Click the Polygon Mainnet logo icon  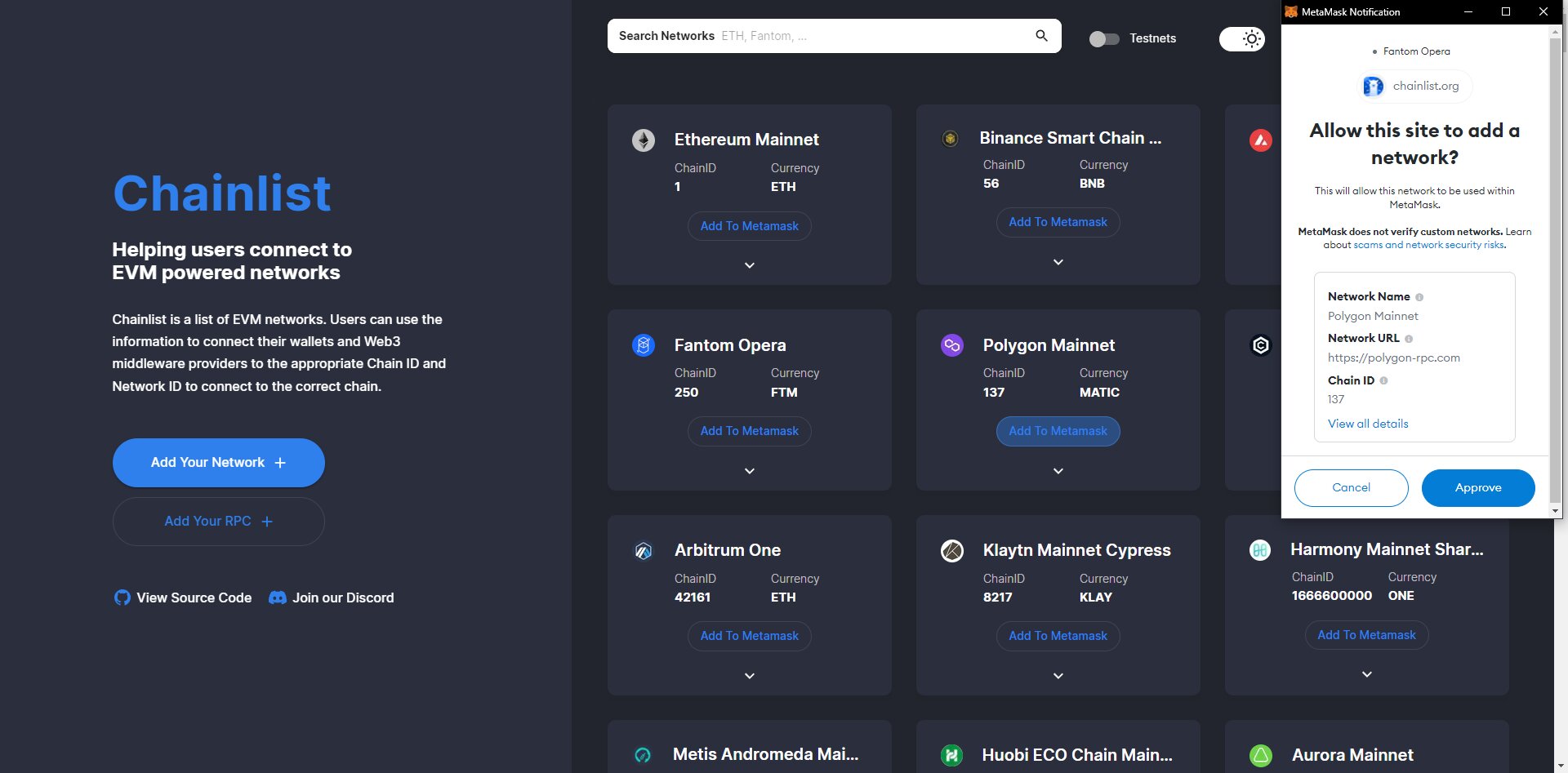(952, 345)
